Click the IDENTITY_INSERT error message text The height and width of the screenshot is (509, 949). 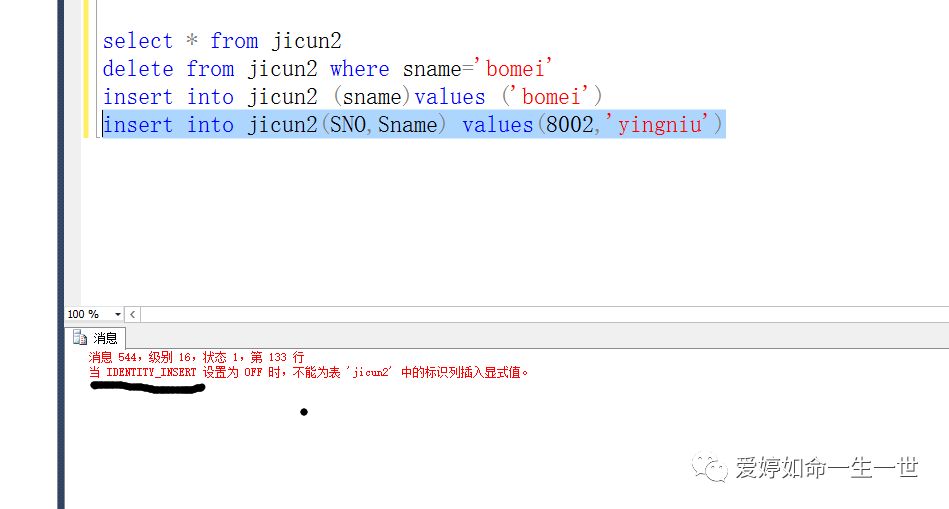tap(309, 372)
